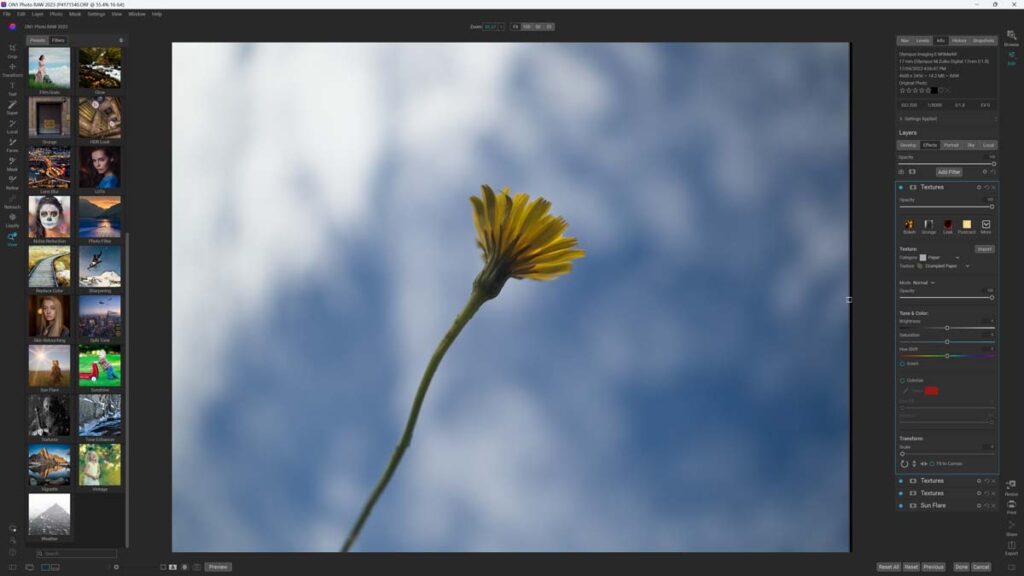The height and width of the screenshot is (576, 1024).
Task: Toggle the Sun Flare filter on/off
Action: tap(901, 506)
